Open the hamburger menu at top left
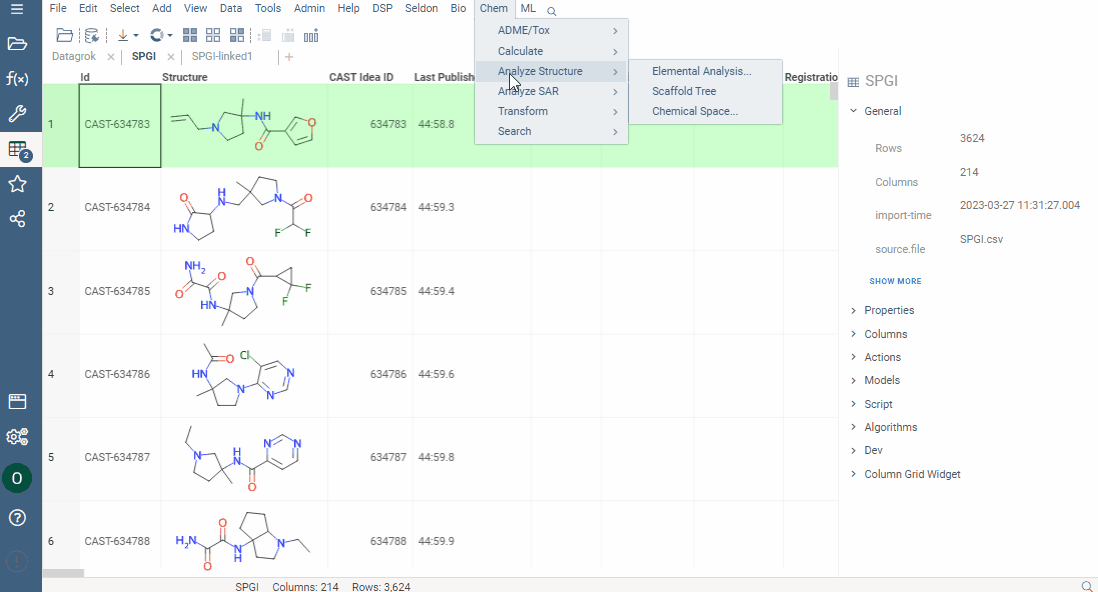Screen dimensions: 1098x592 (x=17, y=10)
